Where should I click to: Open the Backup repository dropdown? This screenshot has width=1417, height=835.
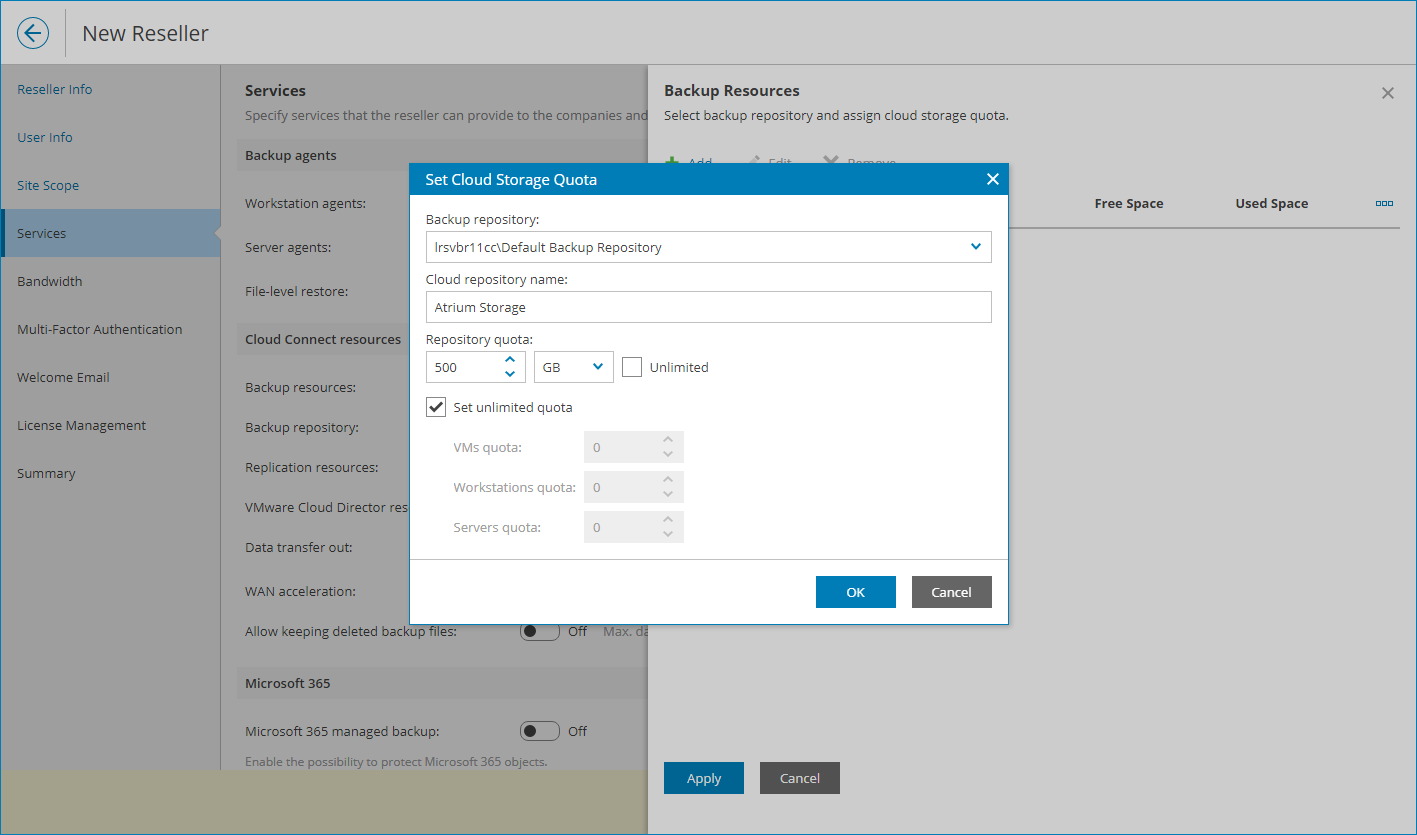pos(975,247)
